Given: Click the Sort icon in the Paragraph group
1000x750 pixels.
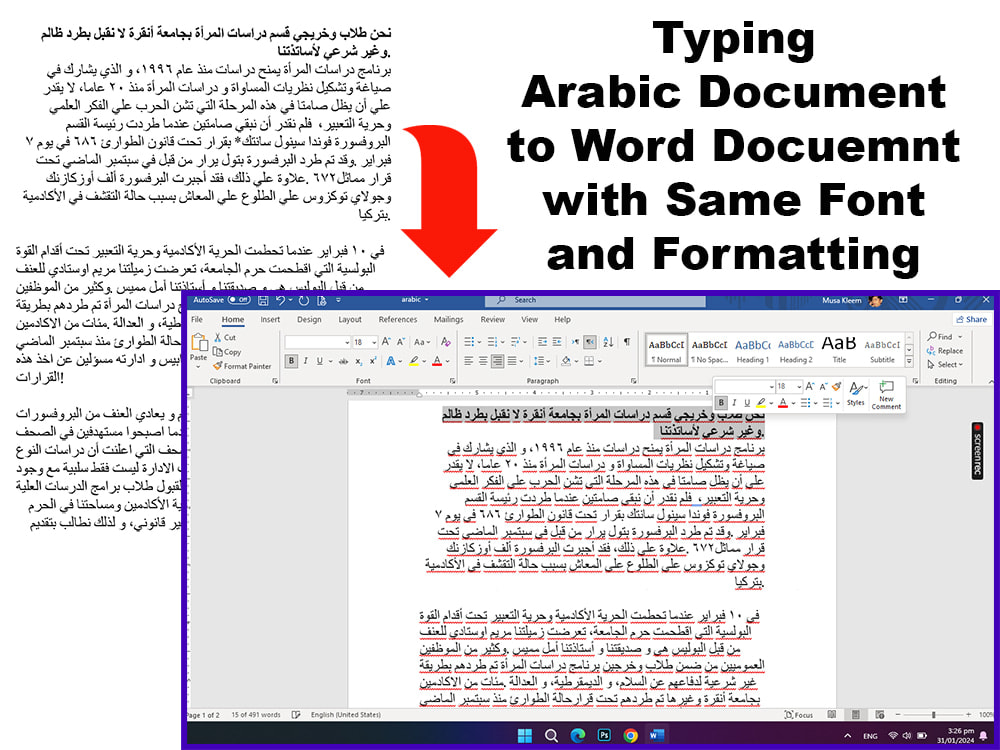Looking at the screenshot, I should tap(608, 341).
